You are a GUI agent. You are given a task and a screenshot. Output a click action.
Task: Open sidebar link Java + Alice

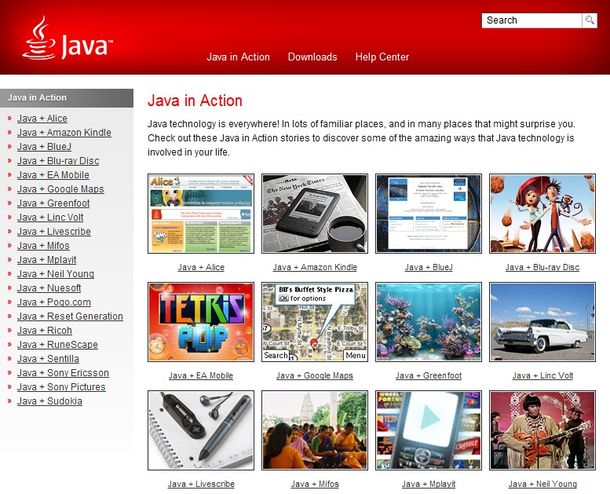[x=42, y=118]
